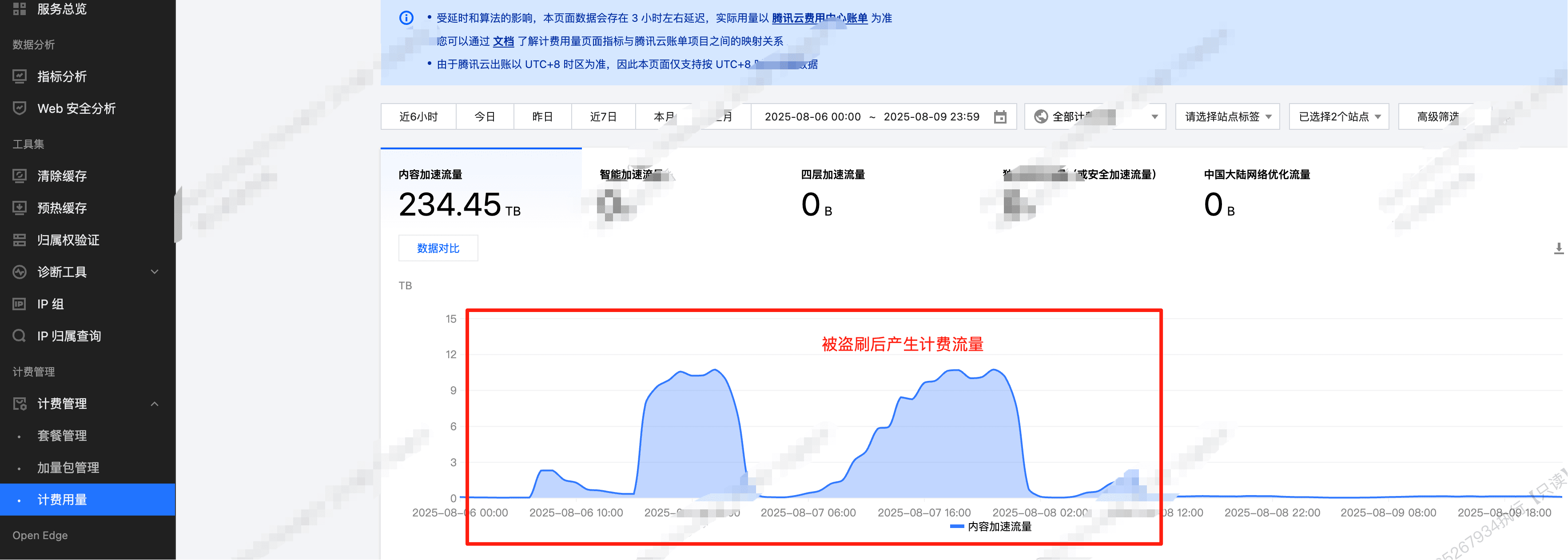Expand the 诊断工具 submenu
Viewport: 1568px width, 560px height.
click(154, 272)
